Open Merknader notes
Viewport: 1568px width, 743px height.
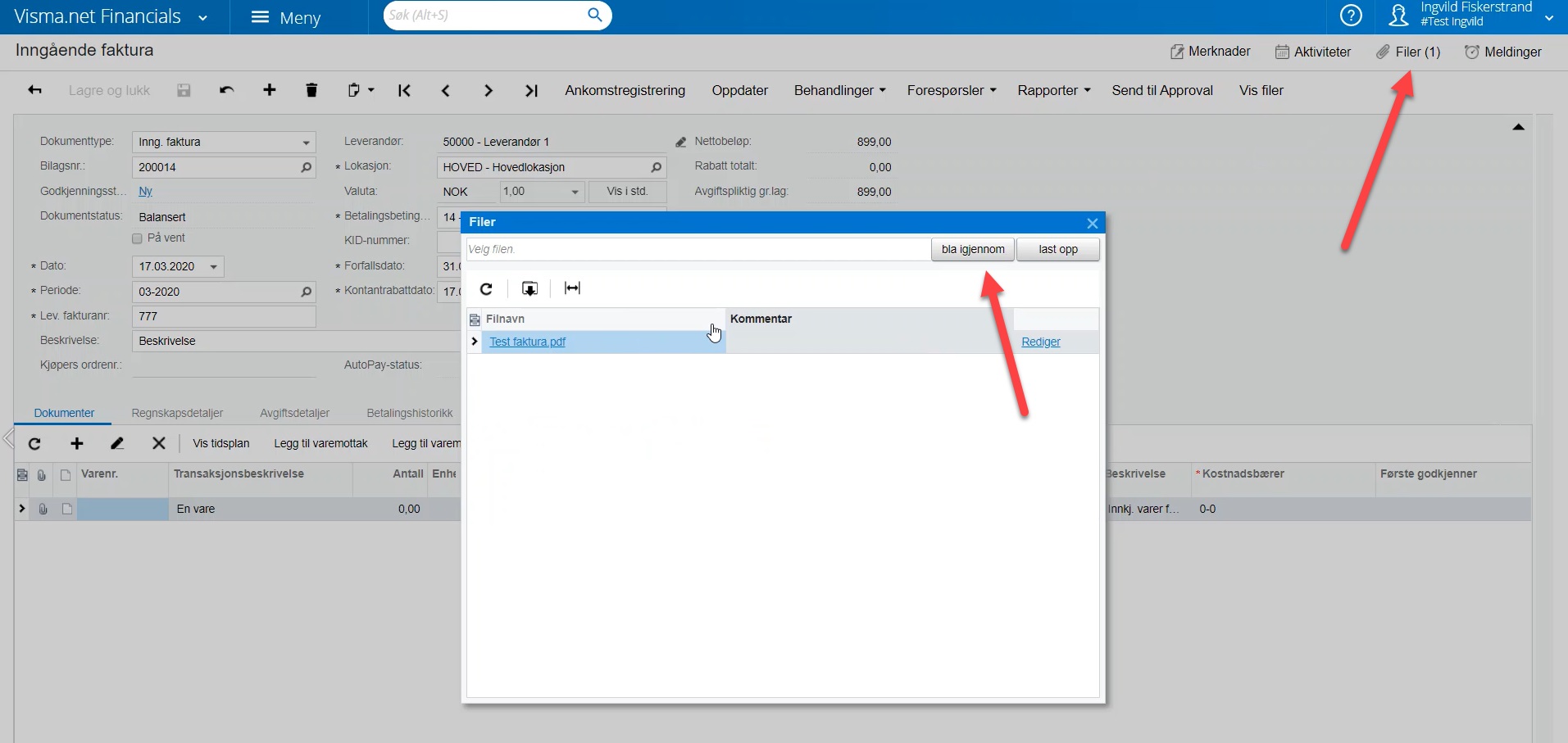(1210, 52)
